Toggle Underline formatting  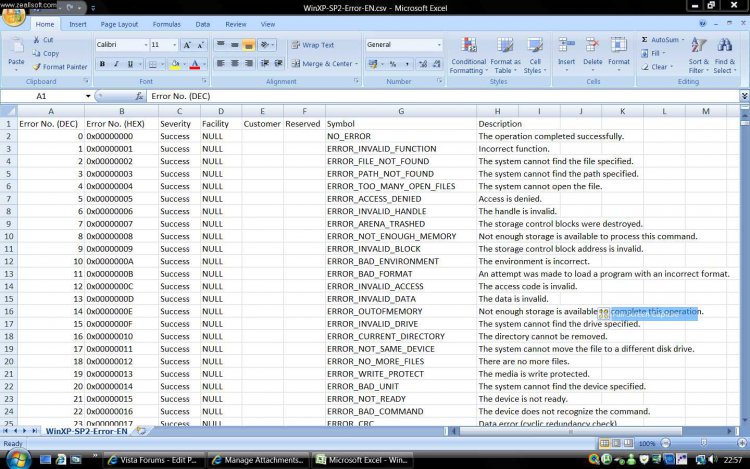coord(130,64)
